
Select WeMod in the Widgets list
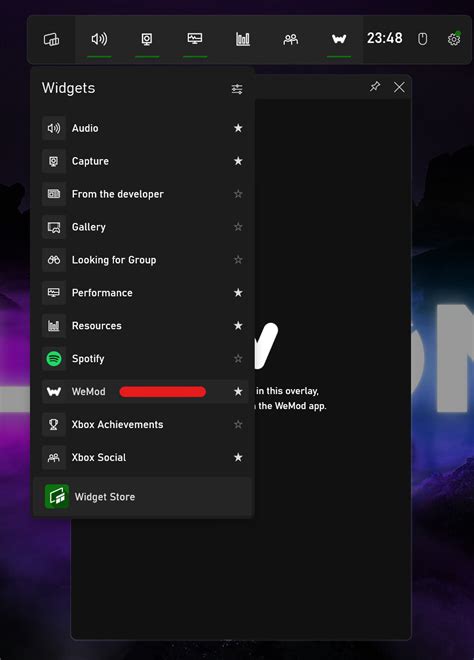click(x=145, y=391)
